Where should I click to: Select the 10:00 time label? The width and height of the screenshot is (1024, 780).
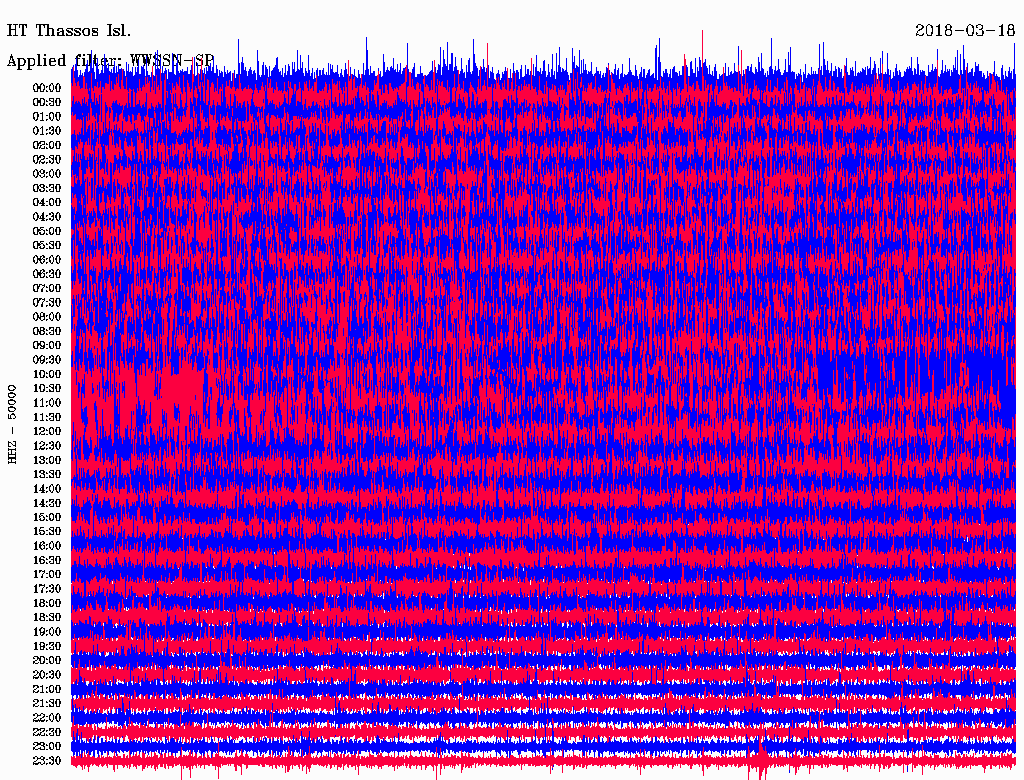[x=47, y=374]
